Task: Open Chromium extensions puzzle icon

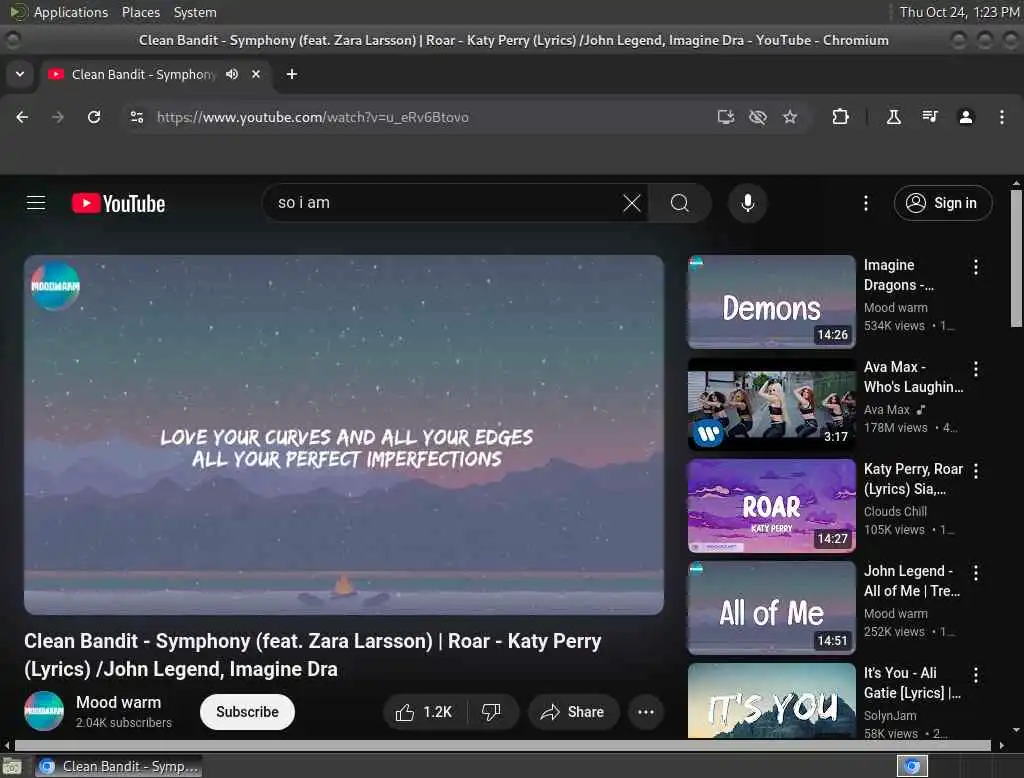Action: 840,117
